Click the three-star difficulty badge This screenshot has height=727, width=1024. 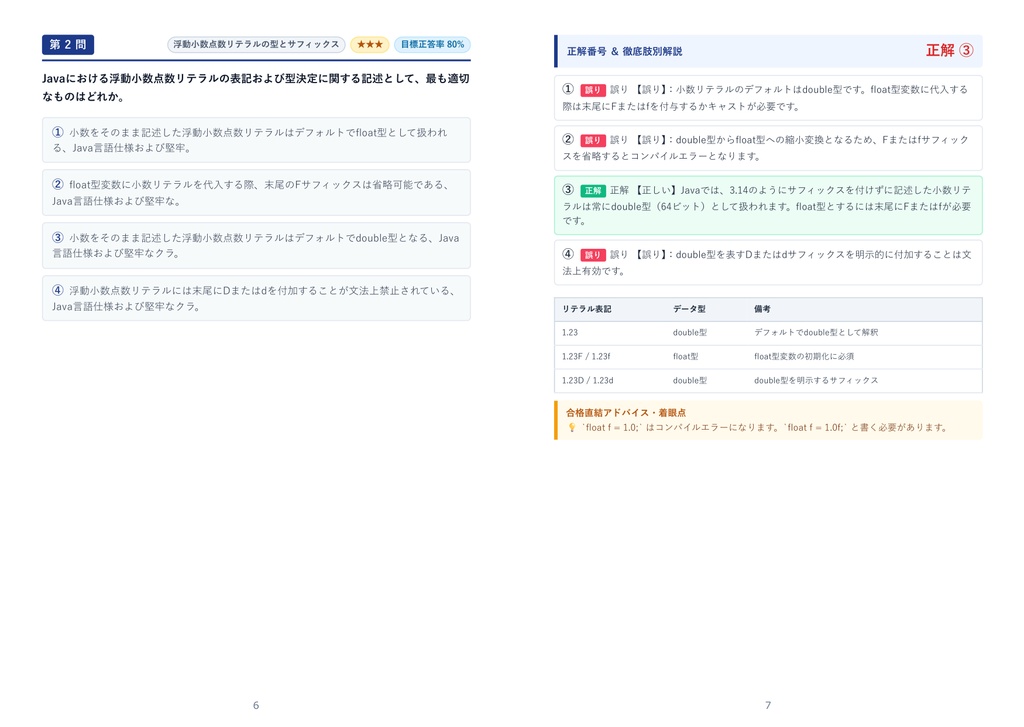tap(370, 44)
